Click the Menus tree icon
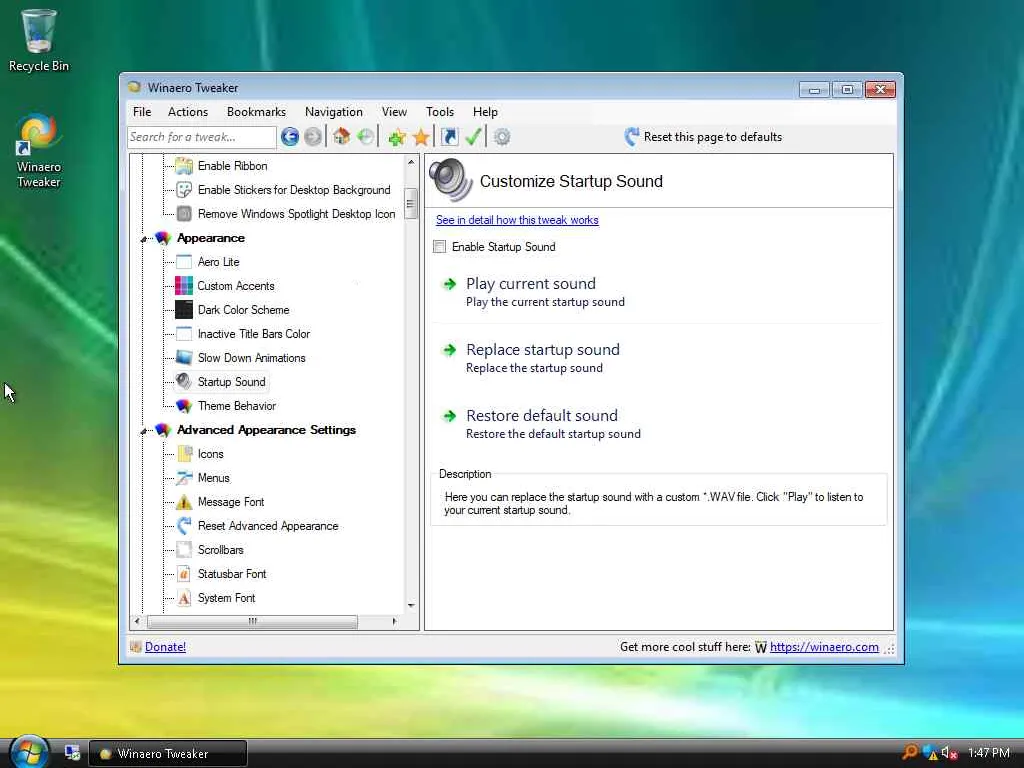Image resolution: width=1024 pixels, height=768 pixels. coord(184,478)
